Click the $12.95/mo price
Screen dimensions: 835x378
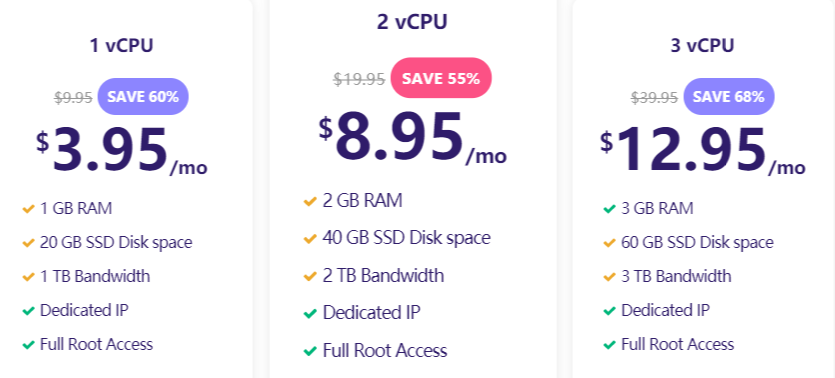tap(703, 151)
